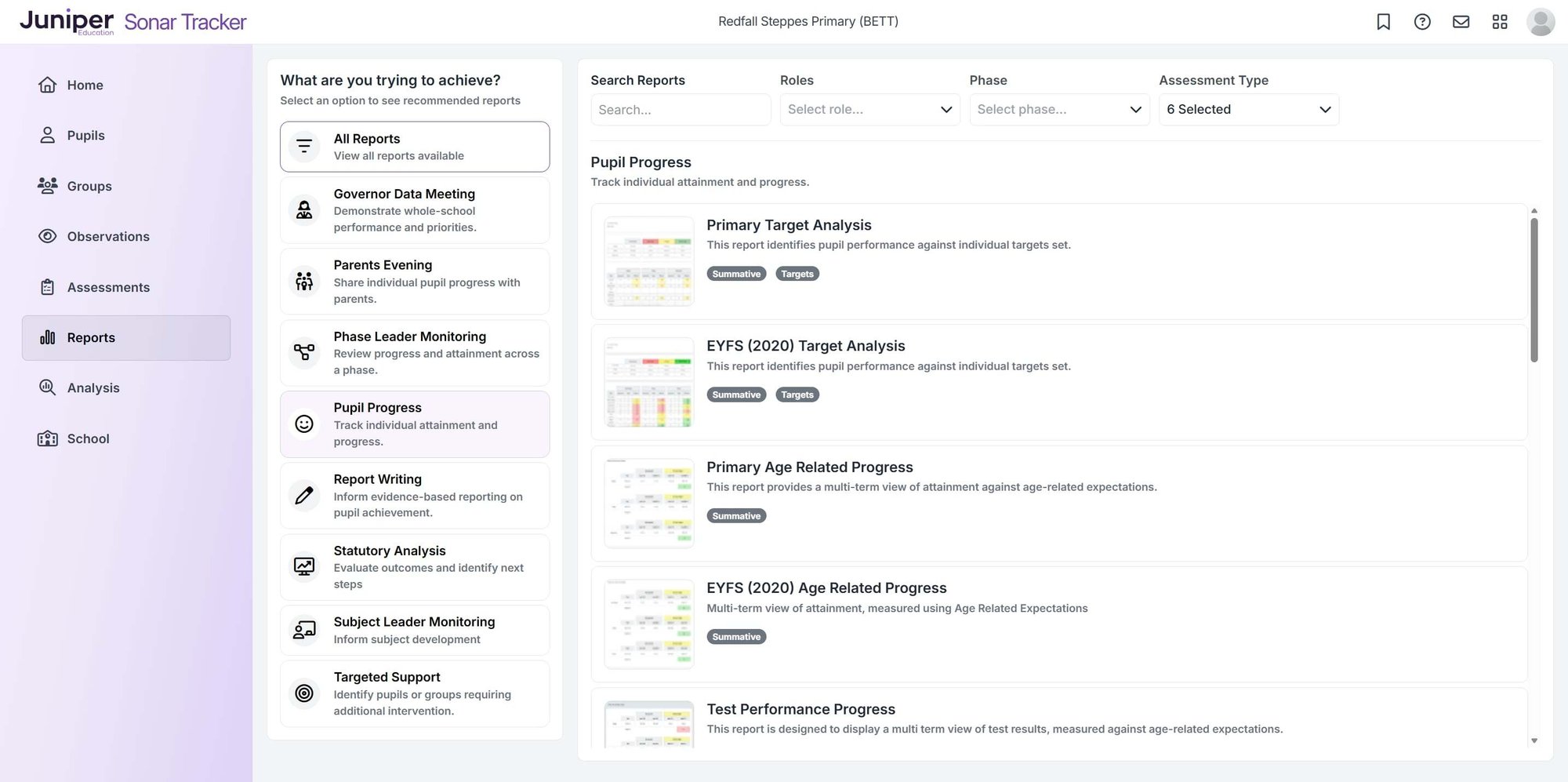Click inside the Search Reports field
The height and width of the screenshot is (782, 1568).
[x=681, y=109]
